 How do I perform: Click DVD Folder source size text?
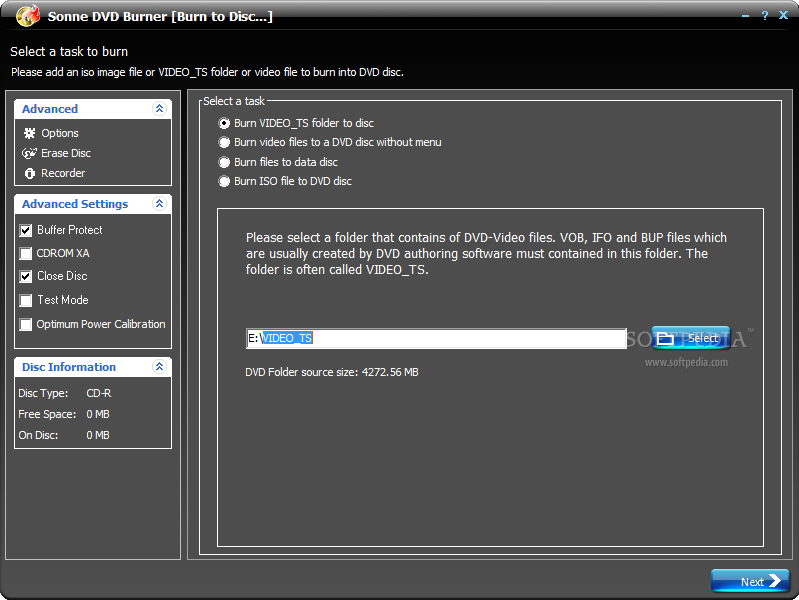click(332, 372)
